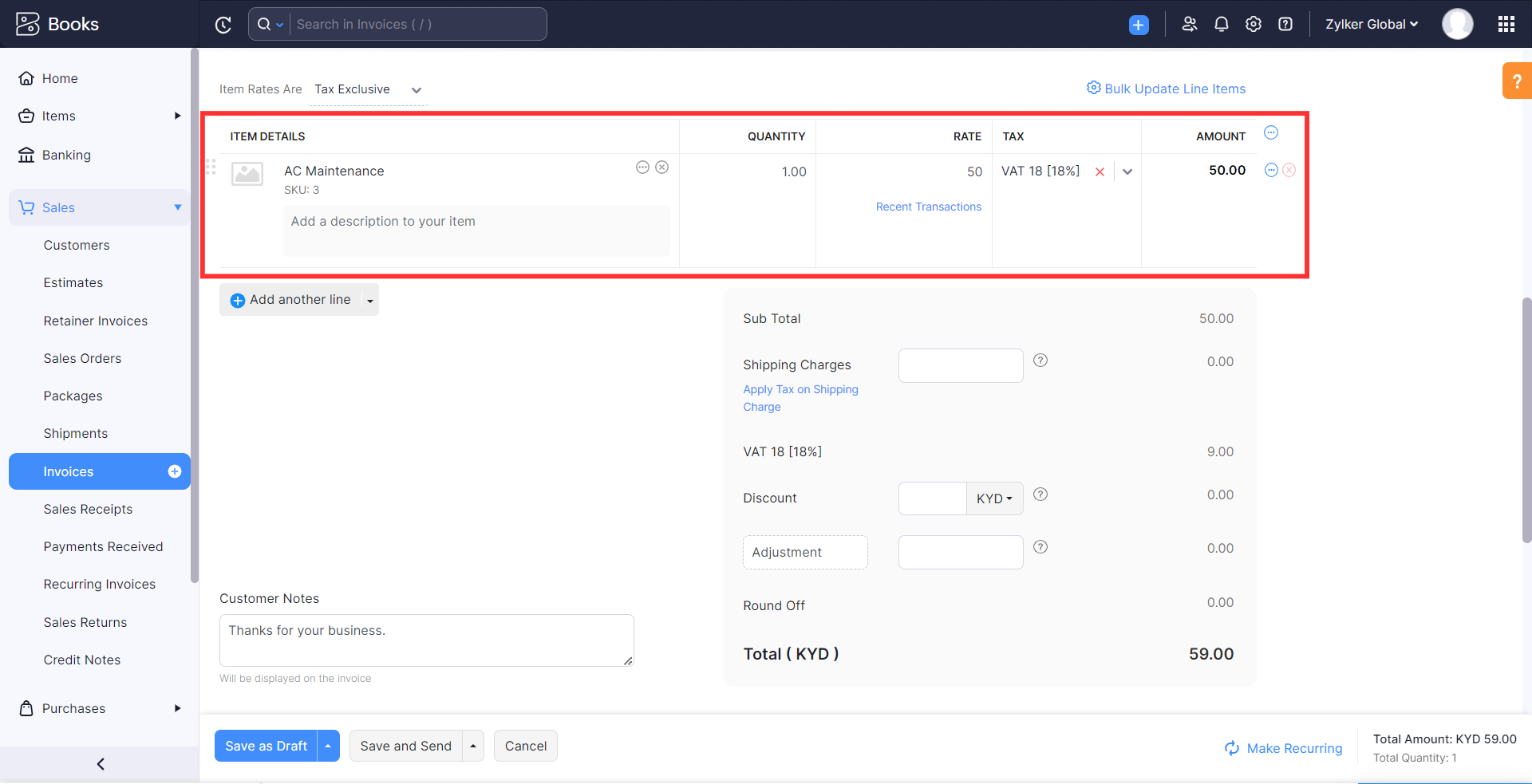Expand the Tax Exclusive item rates dropdown

pyautogui.click(x=416, y=90)
